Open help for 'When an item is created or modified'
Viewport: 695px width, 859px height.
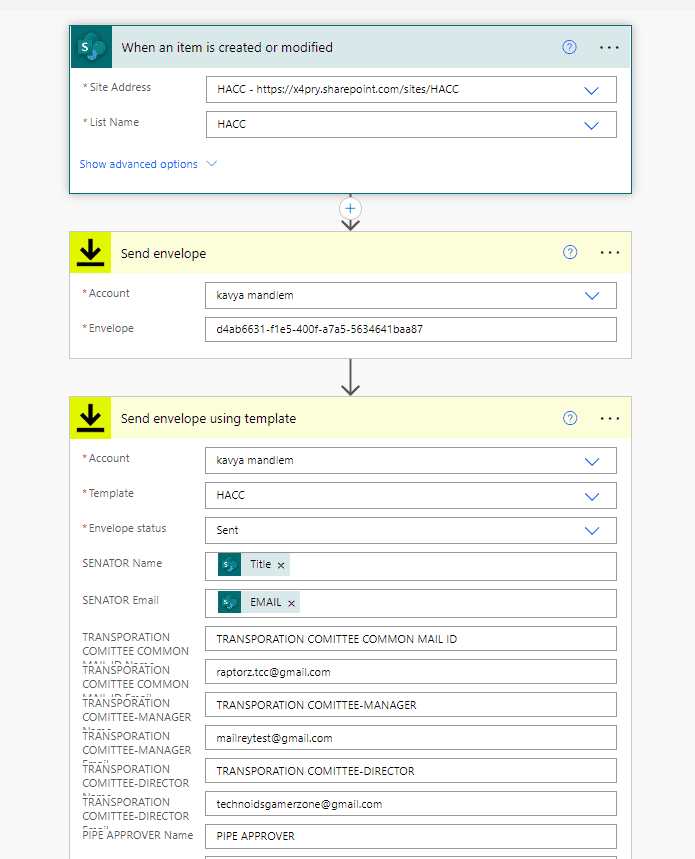pos(569,47)
